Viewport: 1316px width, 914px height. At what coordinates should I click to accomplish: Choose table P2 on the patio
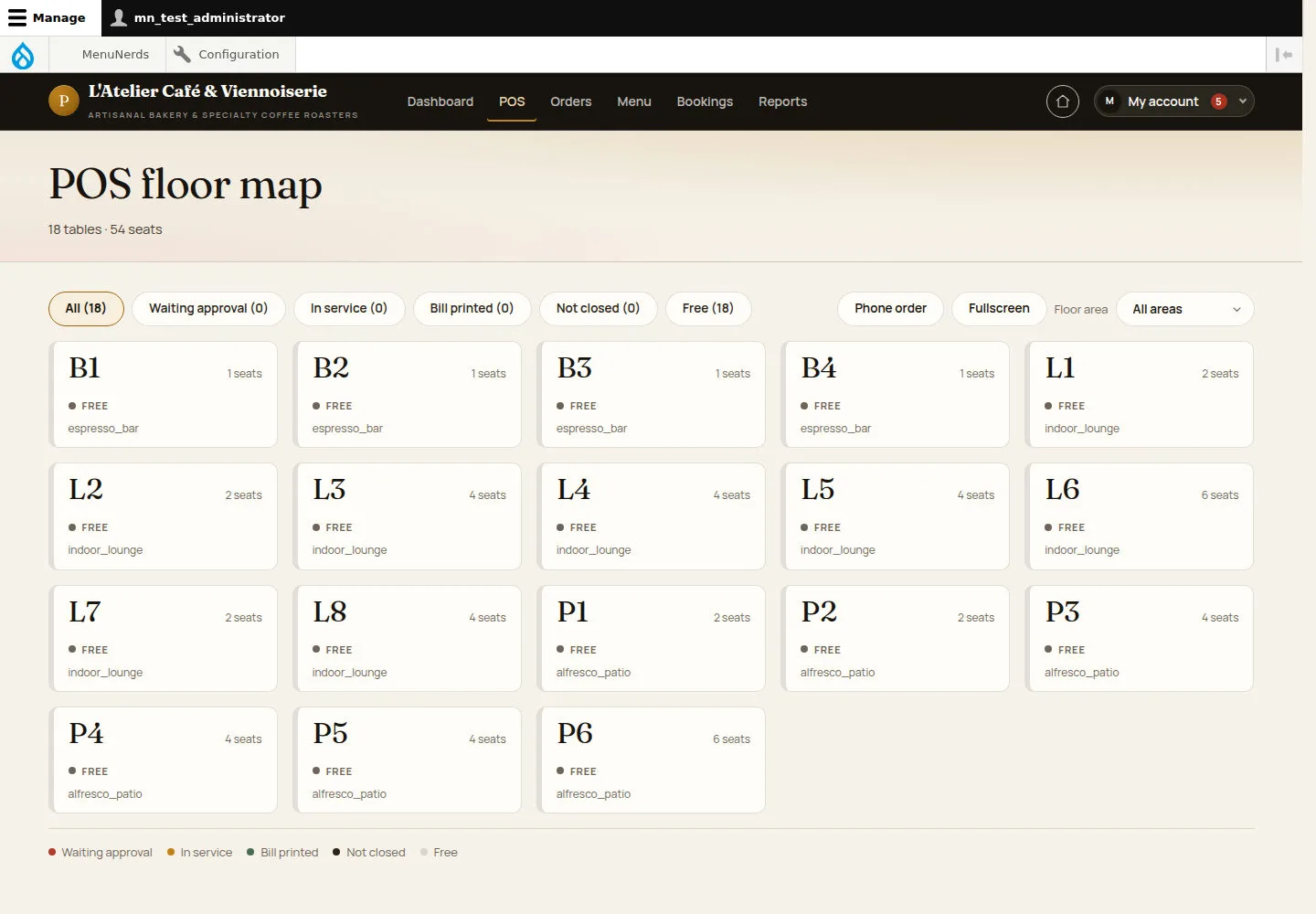(896, 639)
